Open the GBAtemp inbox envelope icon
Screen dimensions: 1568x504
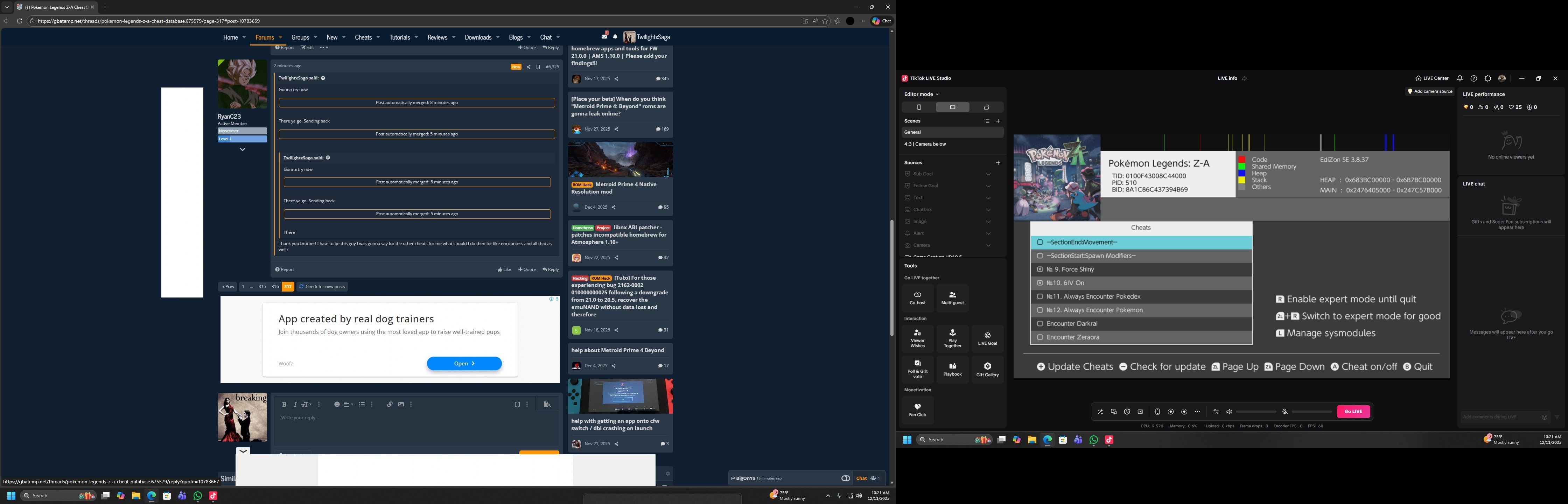click(x=604, y=36)
